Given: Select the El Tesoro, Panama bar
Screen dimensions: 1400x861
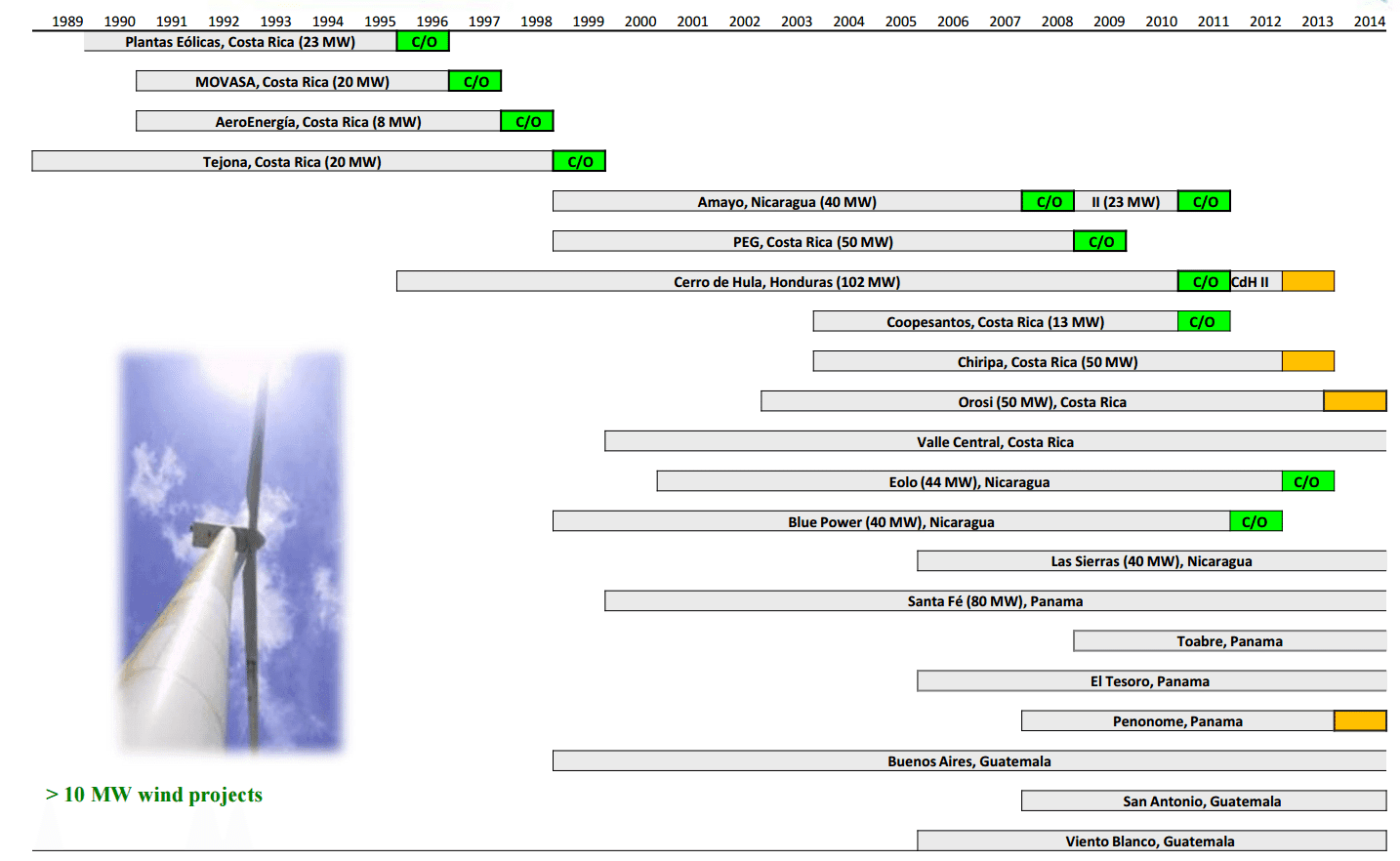Looking at the screenshot, I should click(x=1152, y=681).
